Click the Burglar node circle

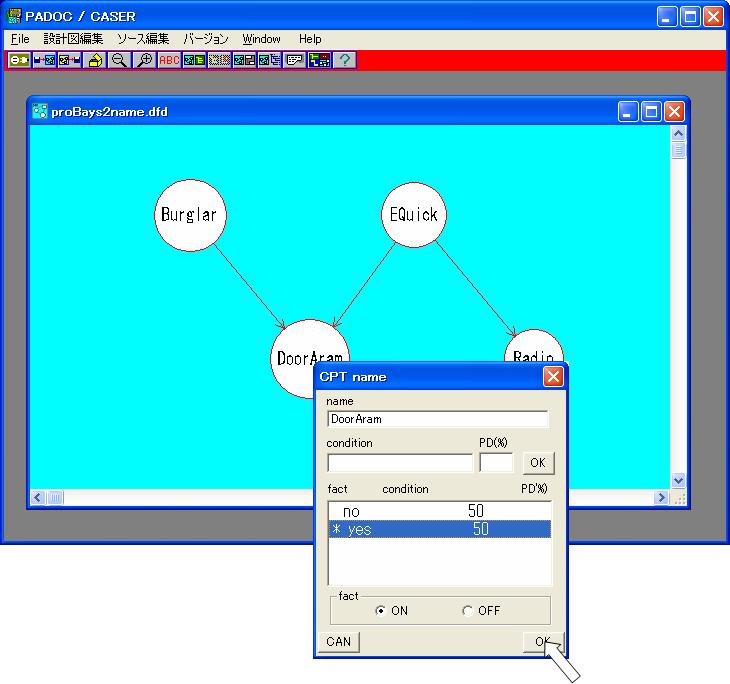coord(188,215)
